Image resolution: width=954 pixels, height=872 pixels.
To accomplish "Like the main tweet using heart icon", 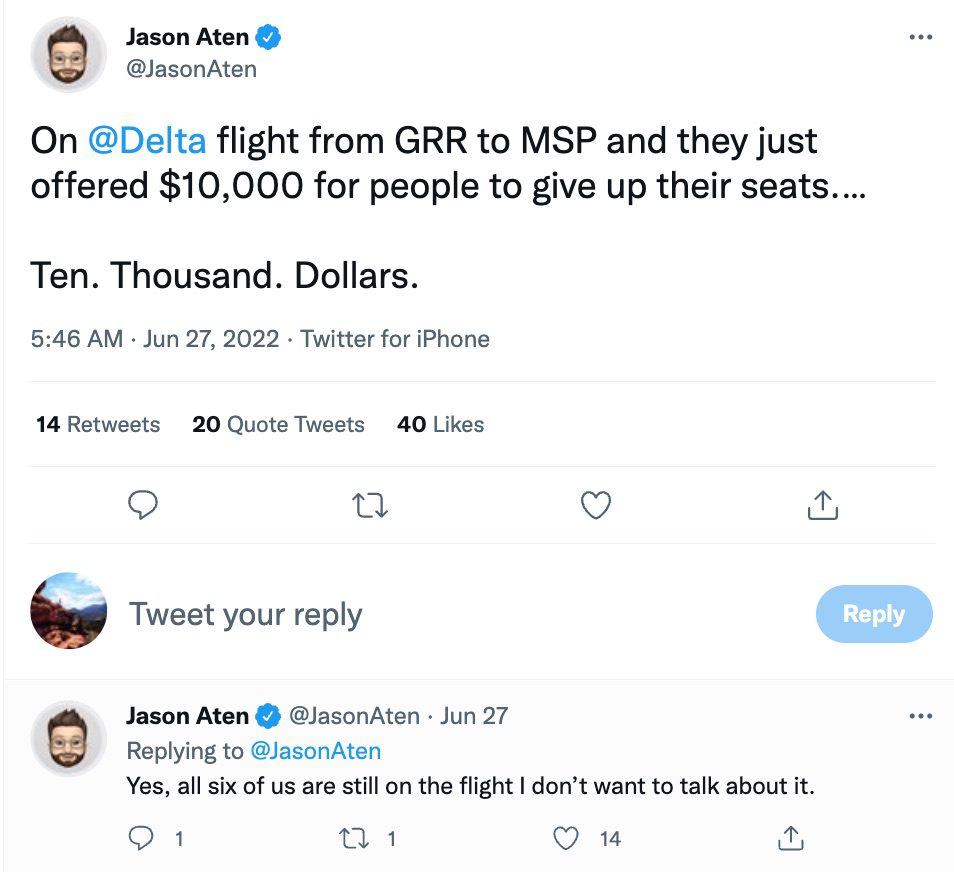I will pyautogui.click(x=595, y=505).
